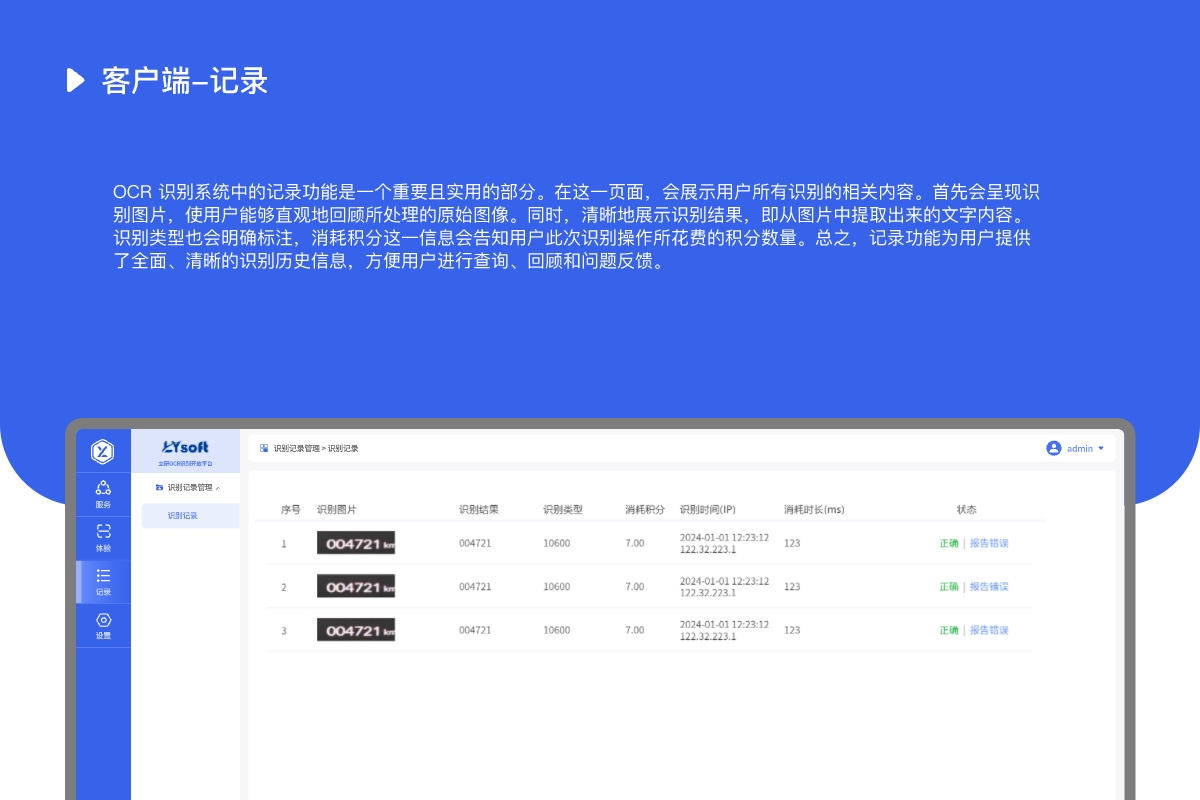Screen dimensions: 1200x800
Task: Click the LYsoft brand logo
Action: 185,448
